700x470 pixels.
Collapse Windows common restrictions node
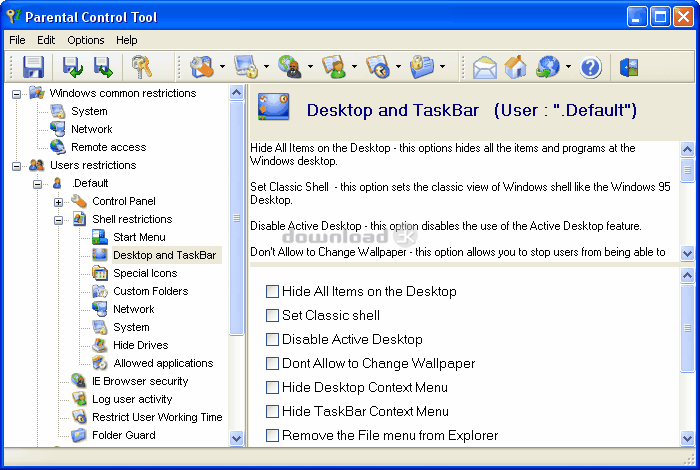pyautogui.click(x=17, y=94)
